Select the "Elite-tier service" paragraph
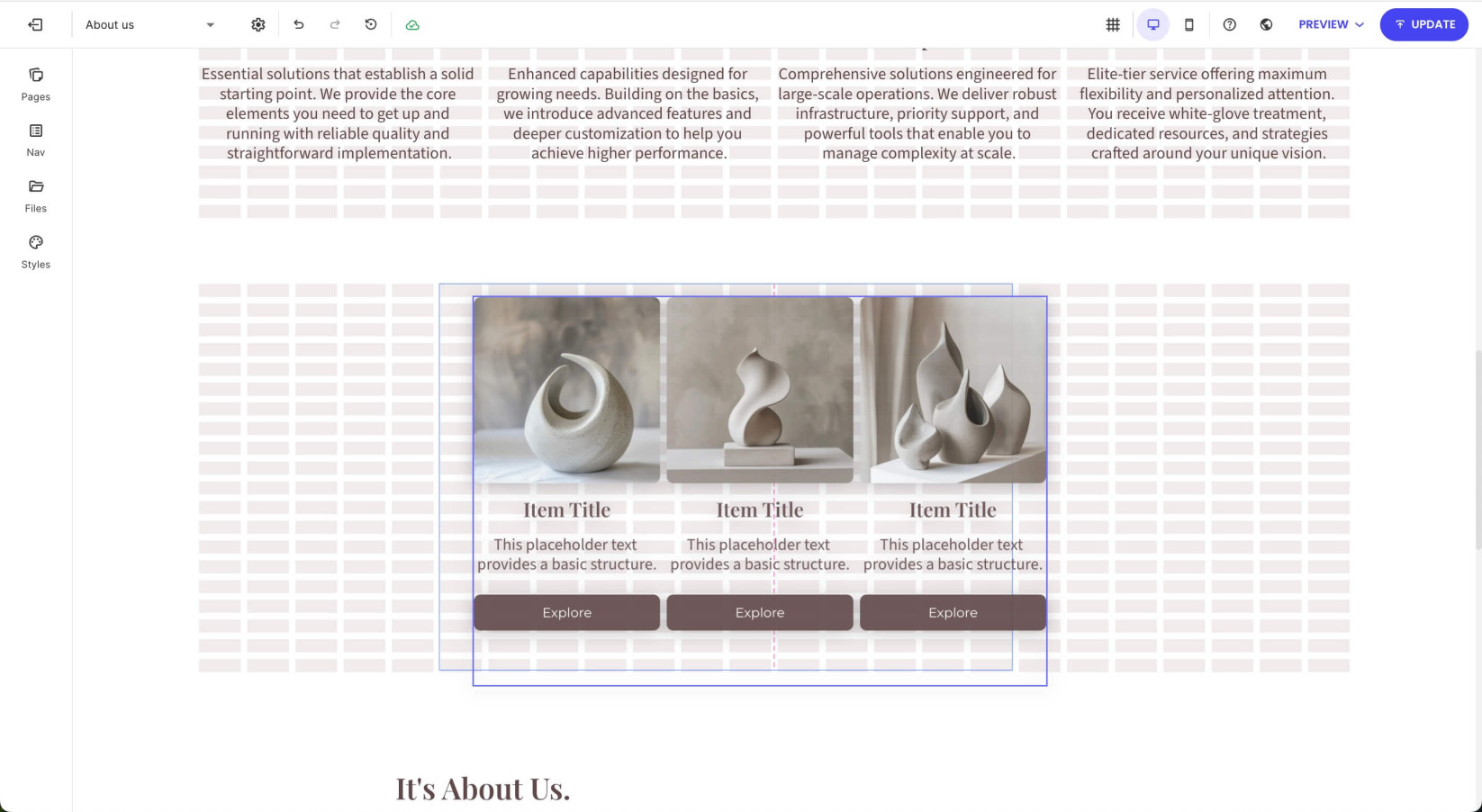 coord(1206,113)
